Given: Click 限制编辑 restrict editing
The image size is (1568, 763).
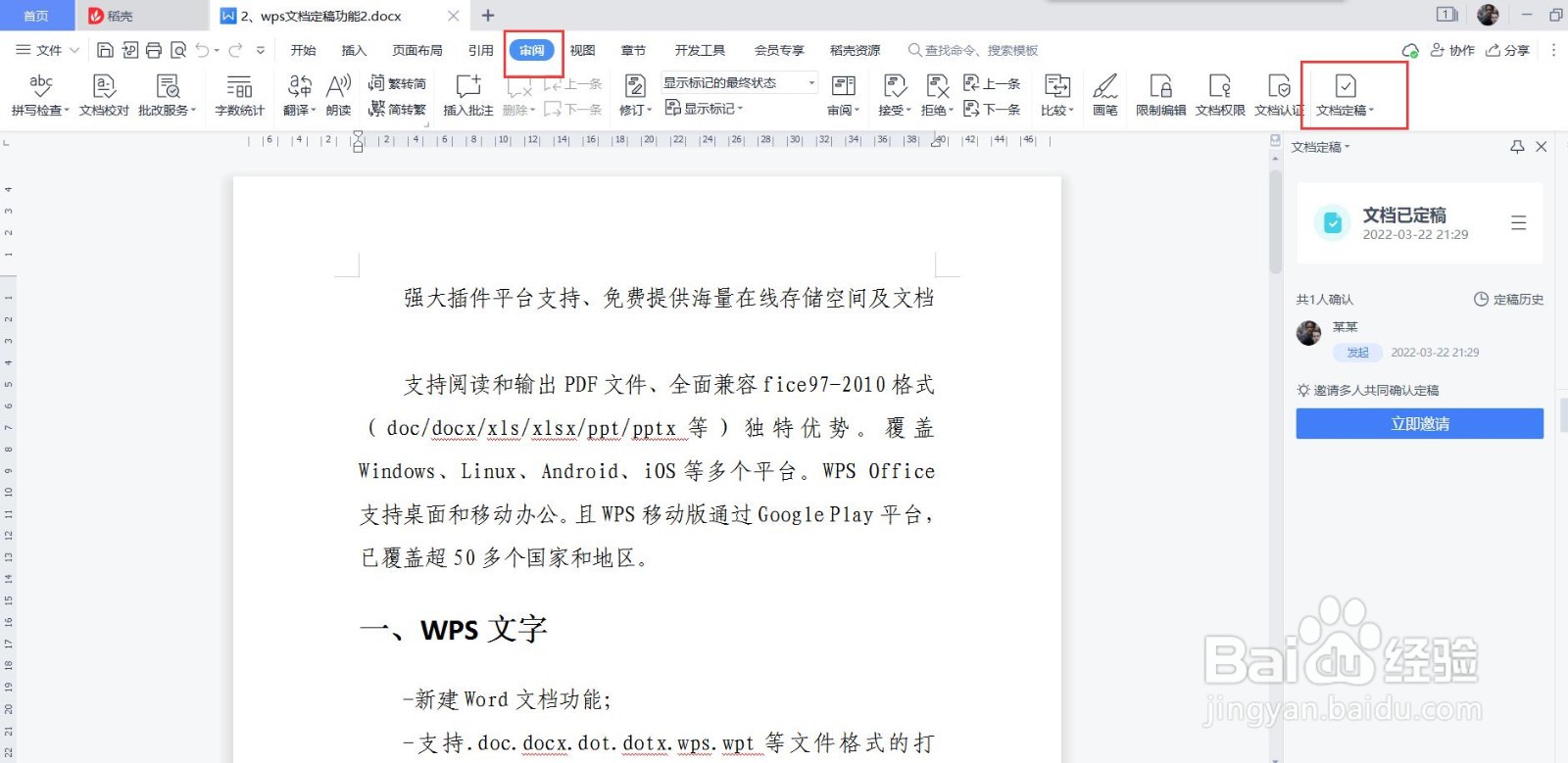Looking at the screenshot, I should (1161, 96).
